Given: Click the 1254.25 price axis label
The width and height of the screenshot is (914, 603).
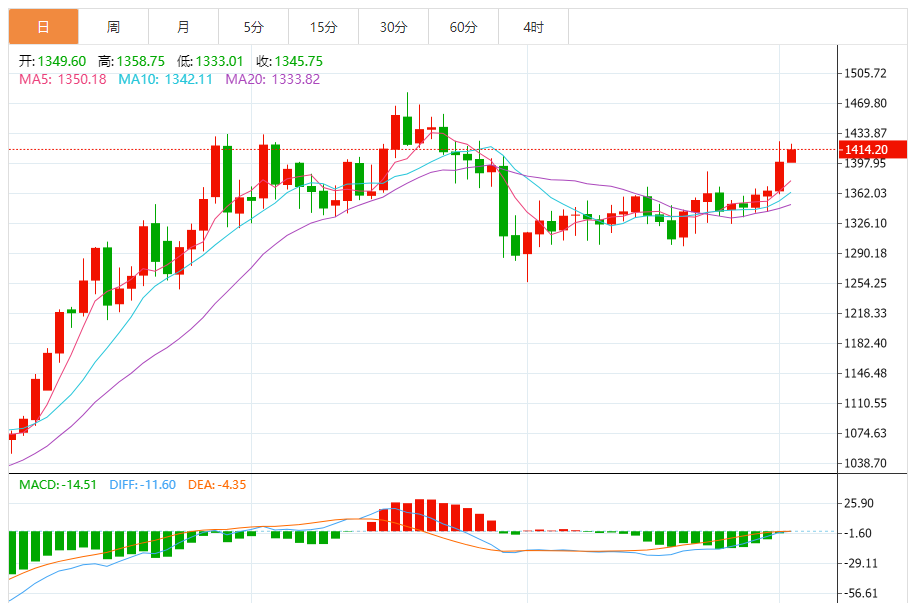Looking at the screenshot, I should [x=866, y=283].
